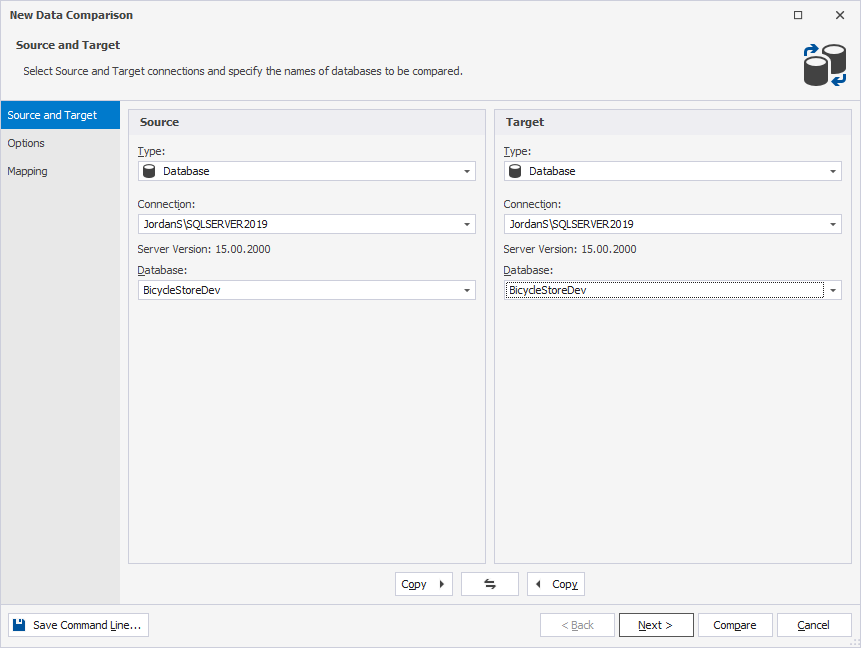Viewport: 861px width, 648px height.
Task: Open the Source Type dropdown
Action: (467, 171)
